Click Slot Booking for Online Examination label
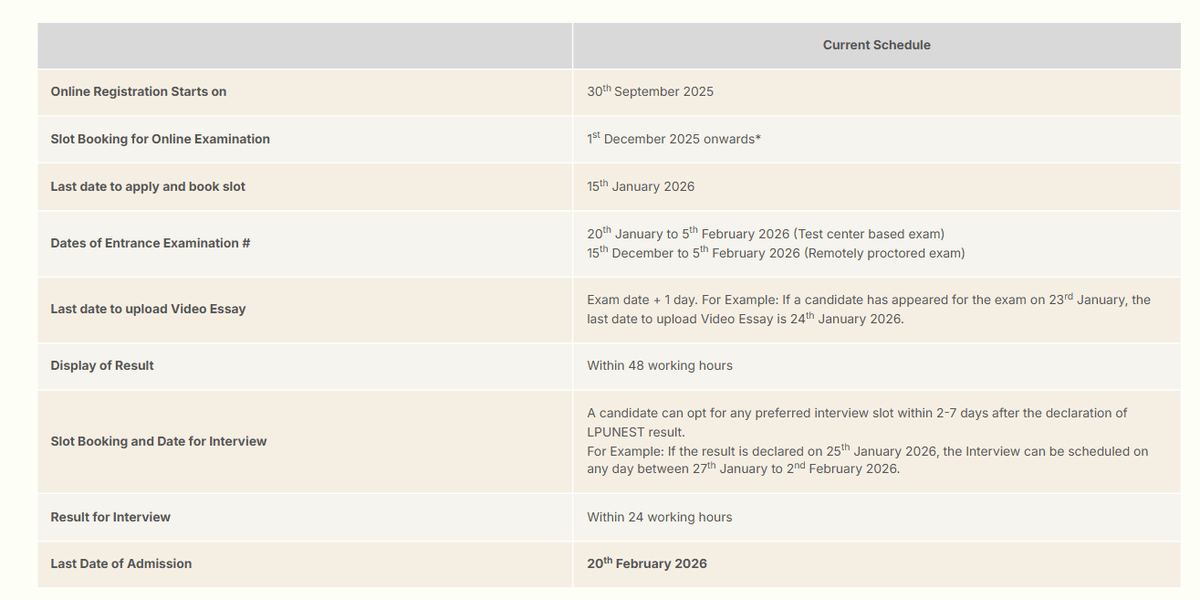 160,139
